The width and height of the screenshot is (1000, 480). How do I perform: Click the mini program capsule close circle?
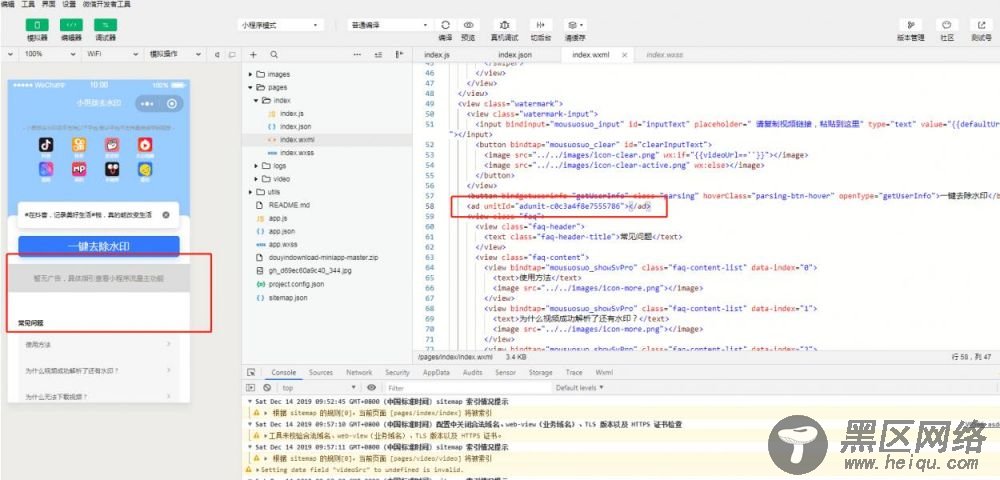click(x=172, y=104)
